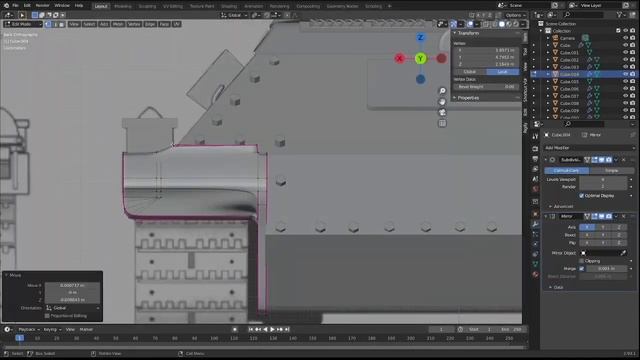Open the Global transform orientation dropdown
This screenshot has width=640, height=360.
(x=234, y=15)
